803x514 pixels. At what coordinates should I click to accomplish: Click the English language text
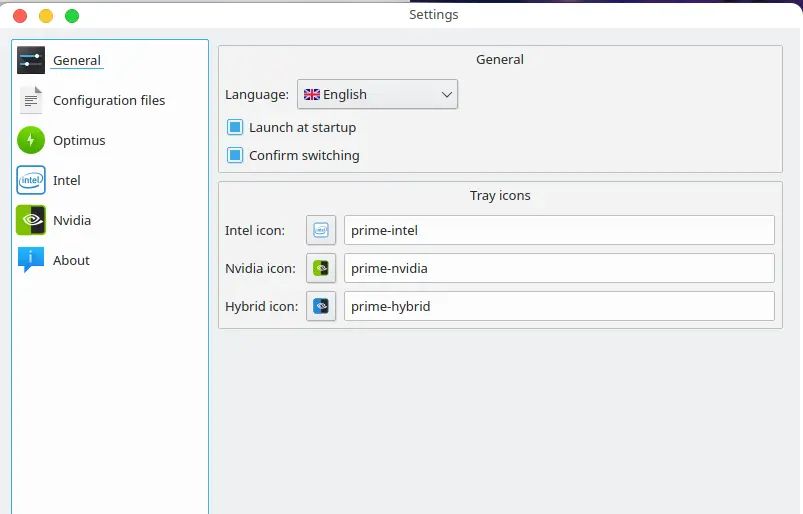click(345, 95)
